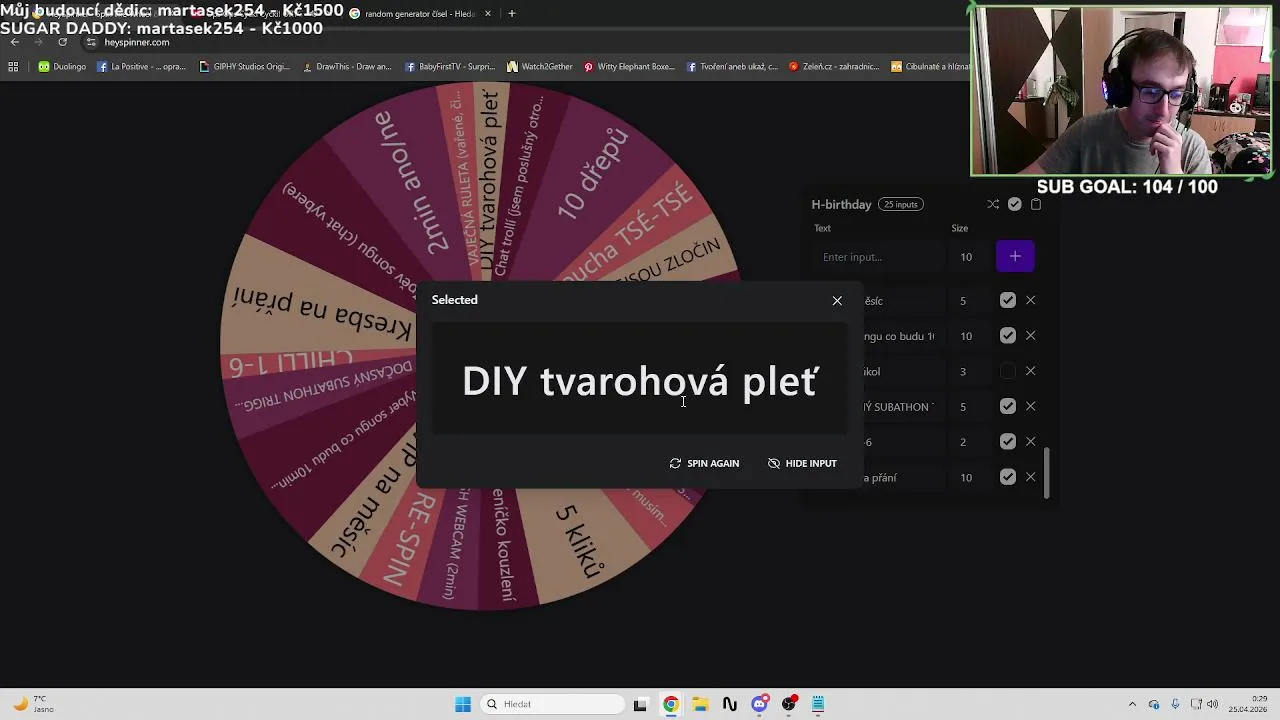Click the SPIN AGAIN button
This screenshot has width=1280, height=720.
pos(704,463)
